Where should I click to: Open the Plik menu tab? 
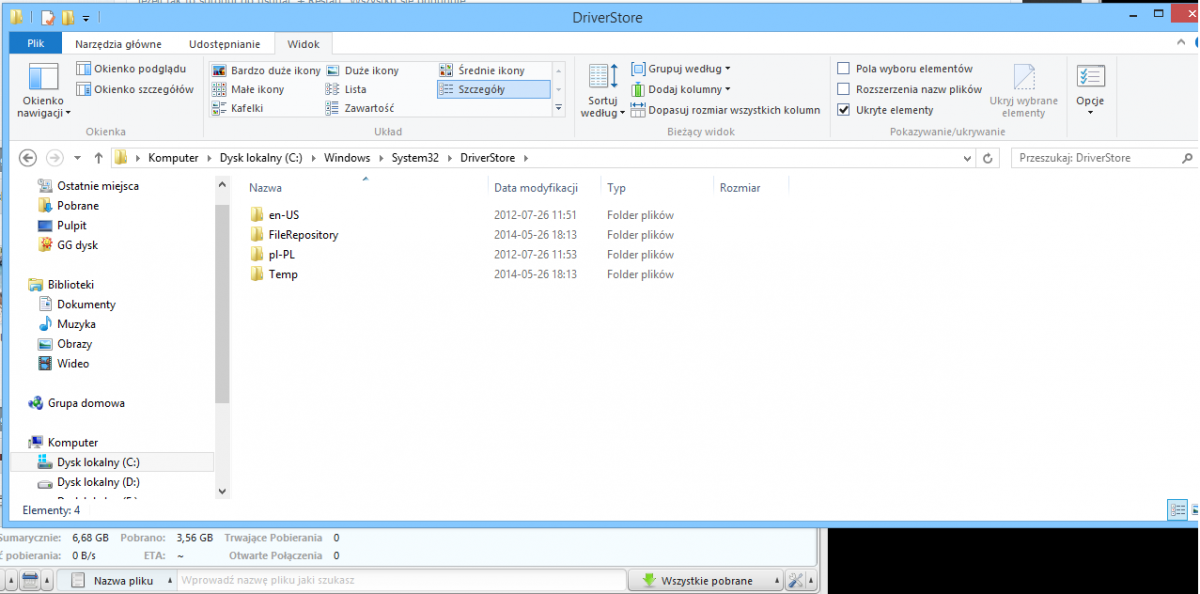tap(36, 43)
